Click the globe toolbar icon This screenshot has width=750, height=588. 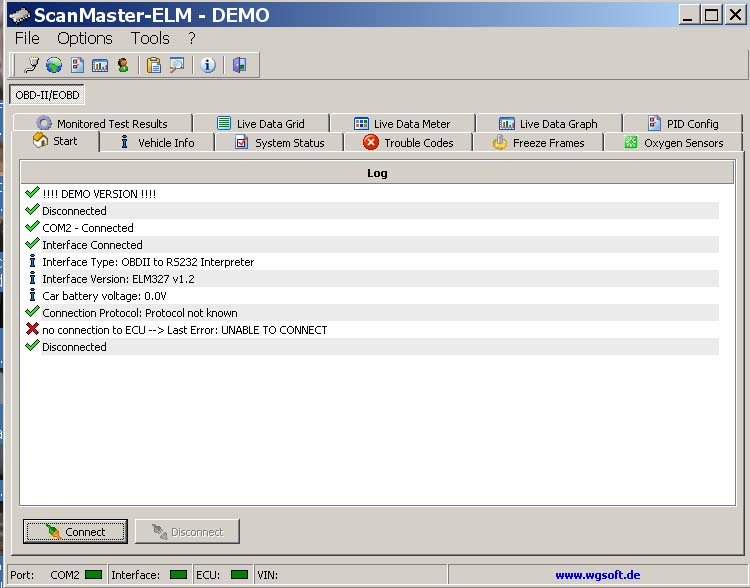tap(54, 65)
